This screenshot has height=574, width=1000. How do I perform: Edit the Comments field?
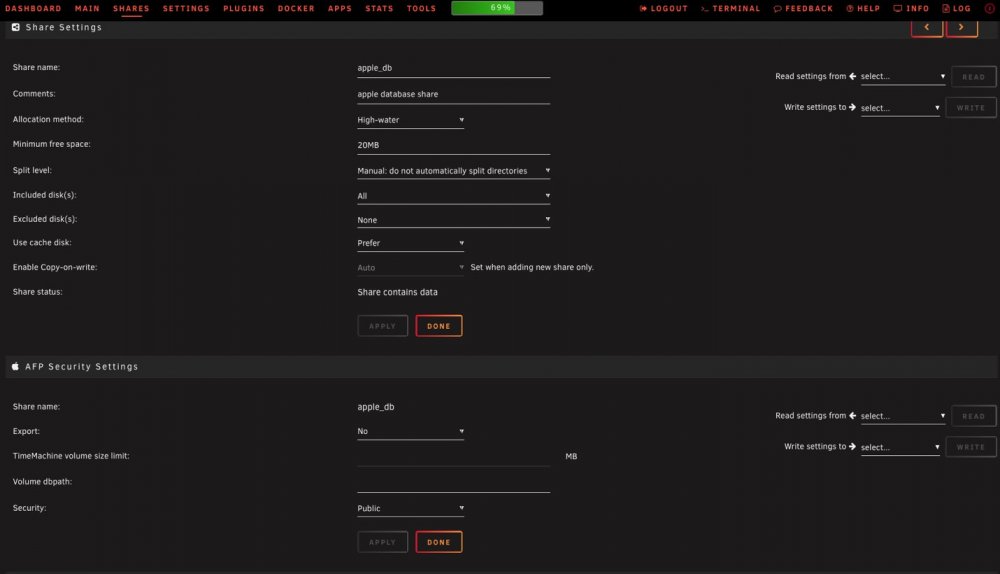(453, 94)
